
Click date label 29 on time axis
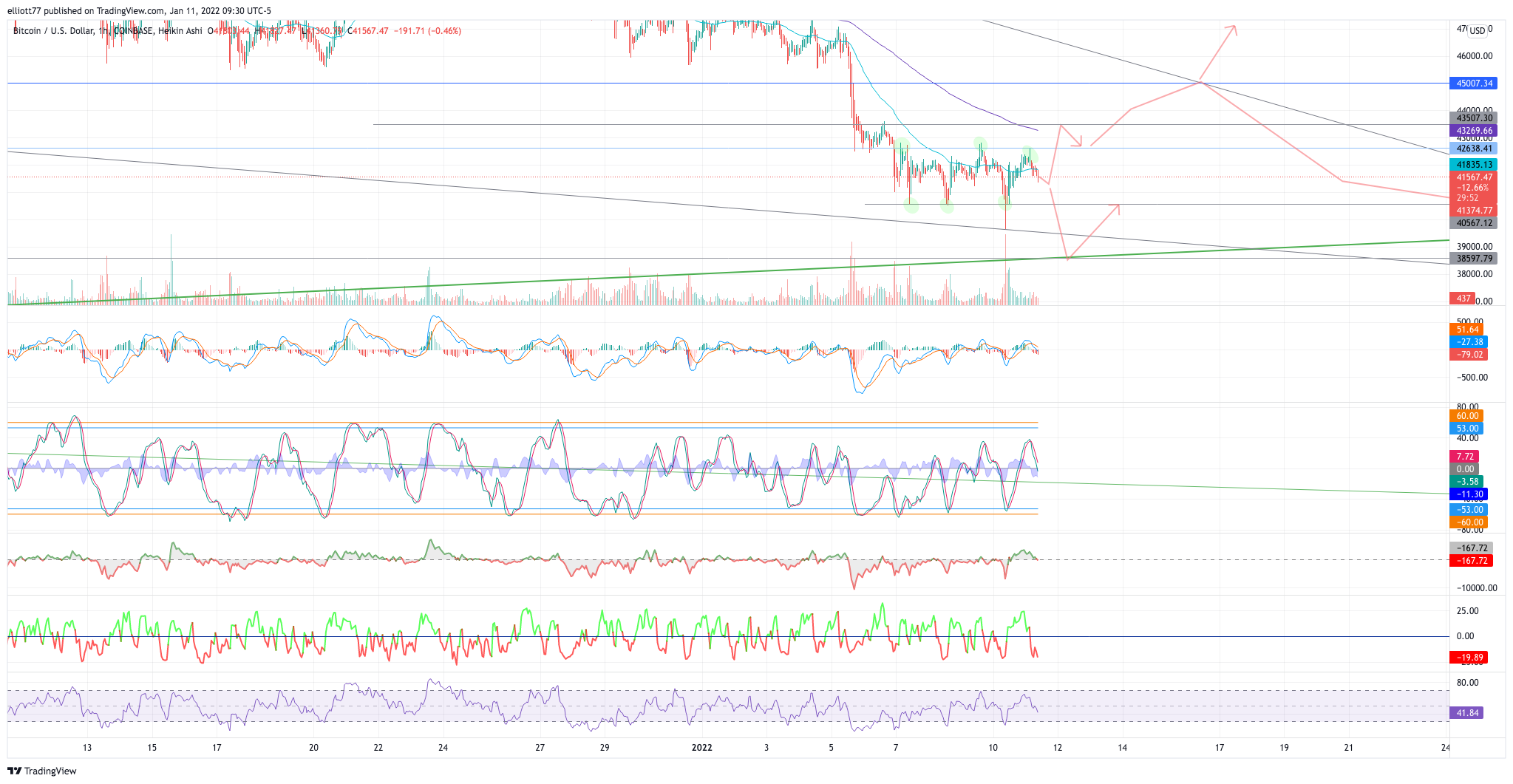(605, 748)
